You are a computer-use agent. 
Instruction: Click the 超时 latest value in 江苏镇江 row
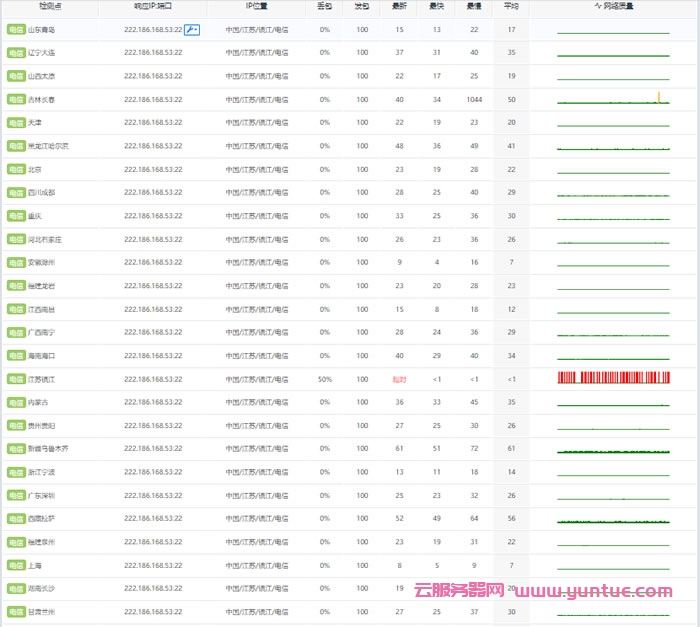pos(399,379)
